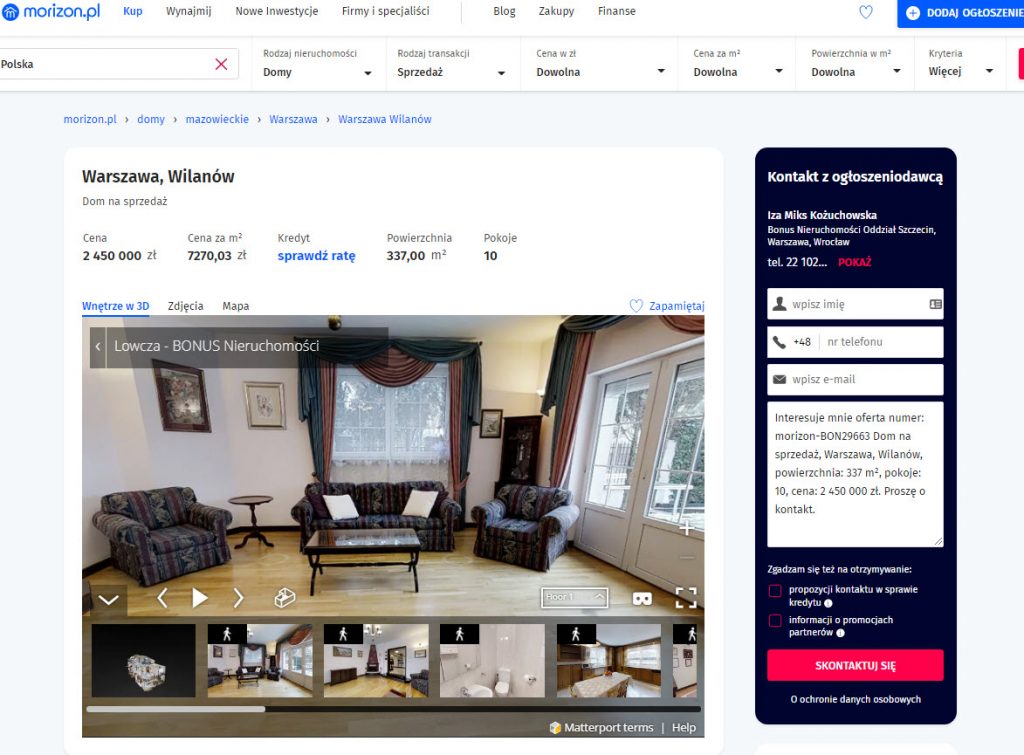Screen dimensions: 1024x755
Task: Play the 3D tour walkthrough
Action: click(200, 598)
